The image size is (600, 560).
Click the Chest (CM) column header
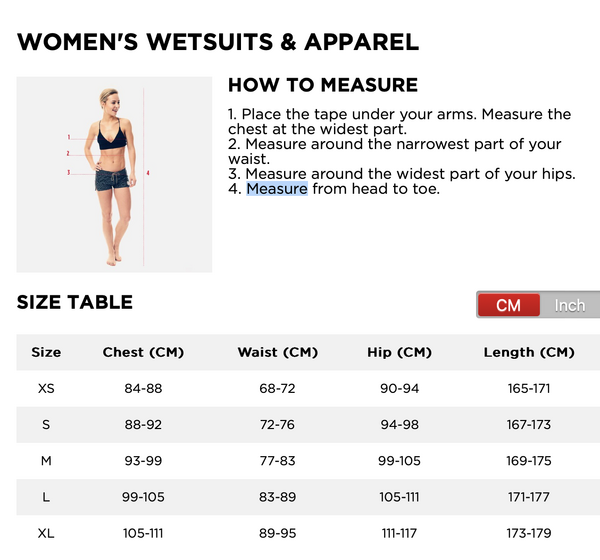[143, 352]
